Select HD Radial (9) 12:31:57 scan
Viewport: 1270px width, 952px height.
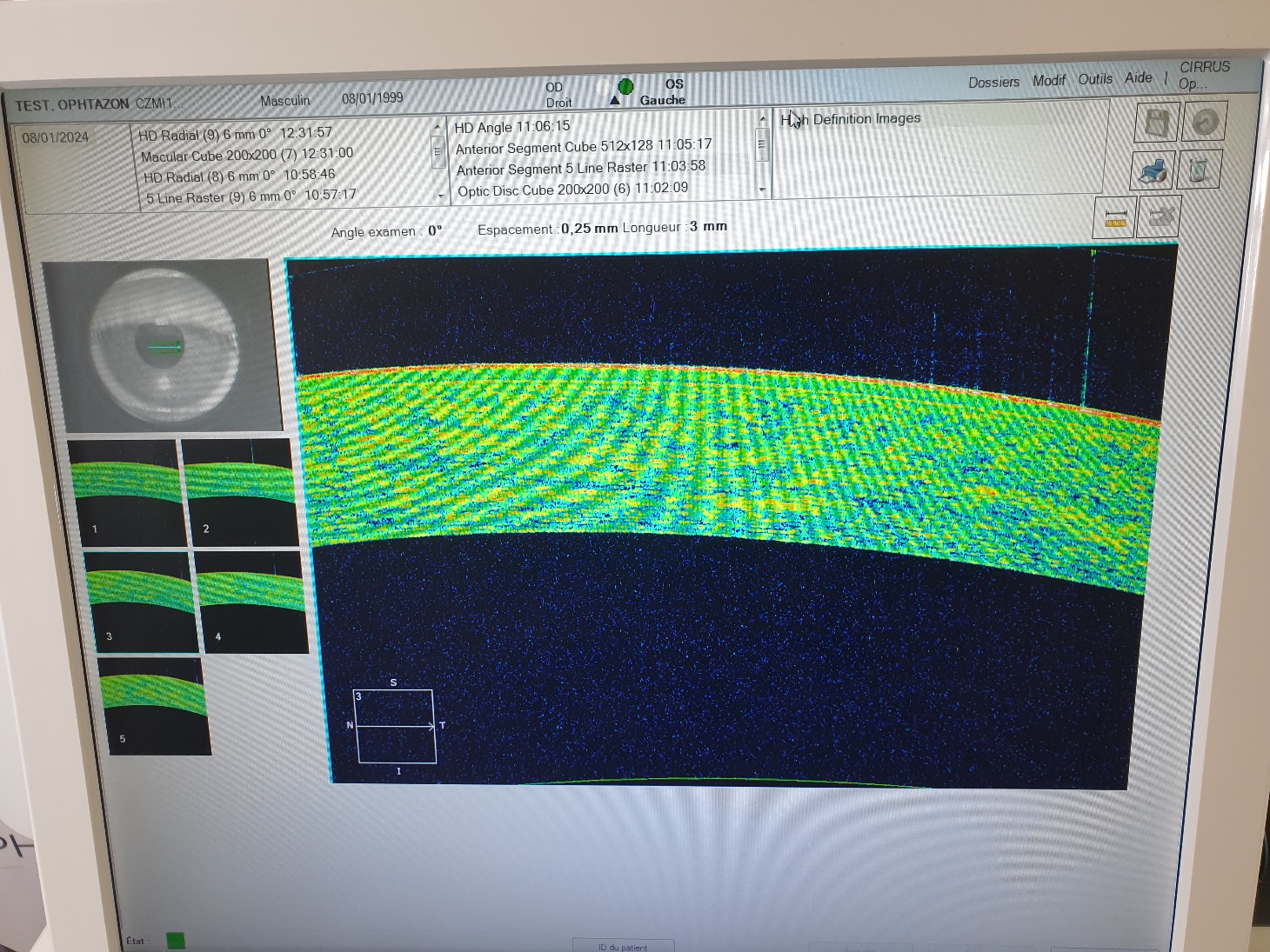pos(235,134)
